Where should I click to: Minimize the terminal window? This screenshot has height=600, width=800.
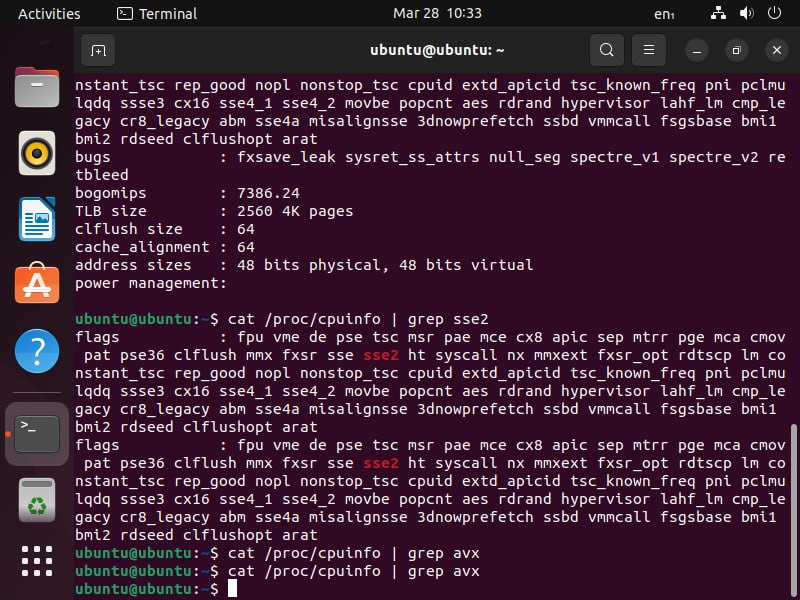click(696, 50)
